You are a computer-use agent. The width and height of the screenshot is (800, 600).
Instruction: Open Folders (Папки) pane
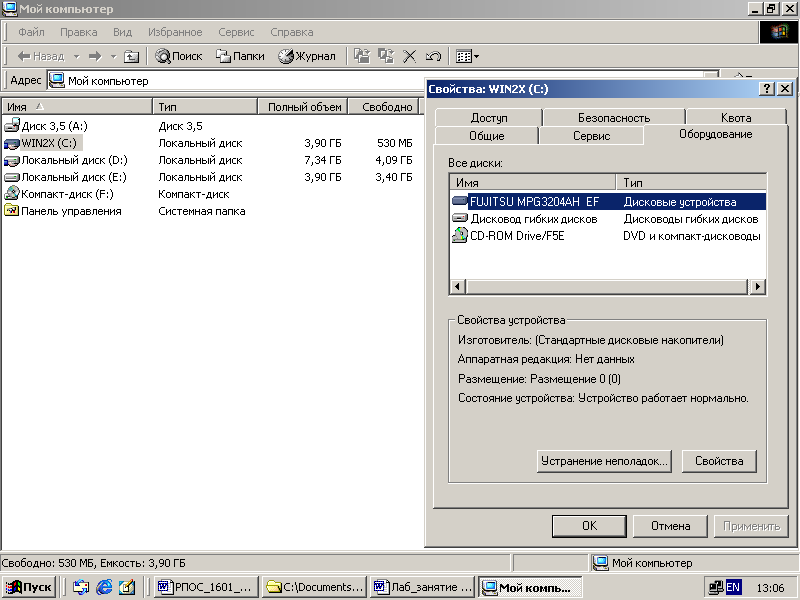click(240, 56)
